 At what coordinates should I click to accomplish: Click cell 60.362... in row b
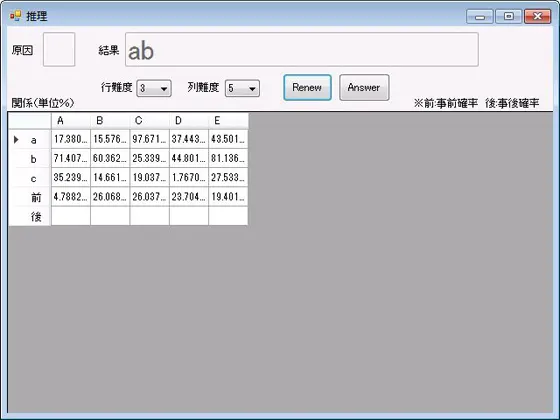click(110, 158)
